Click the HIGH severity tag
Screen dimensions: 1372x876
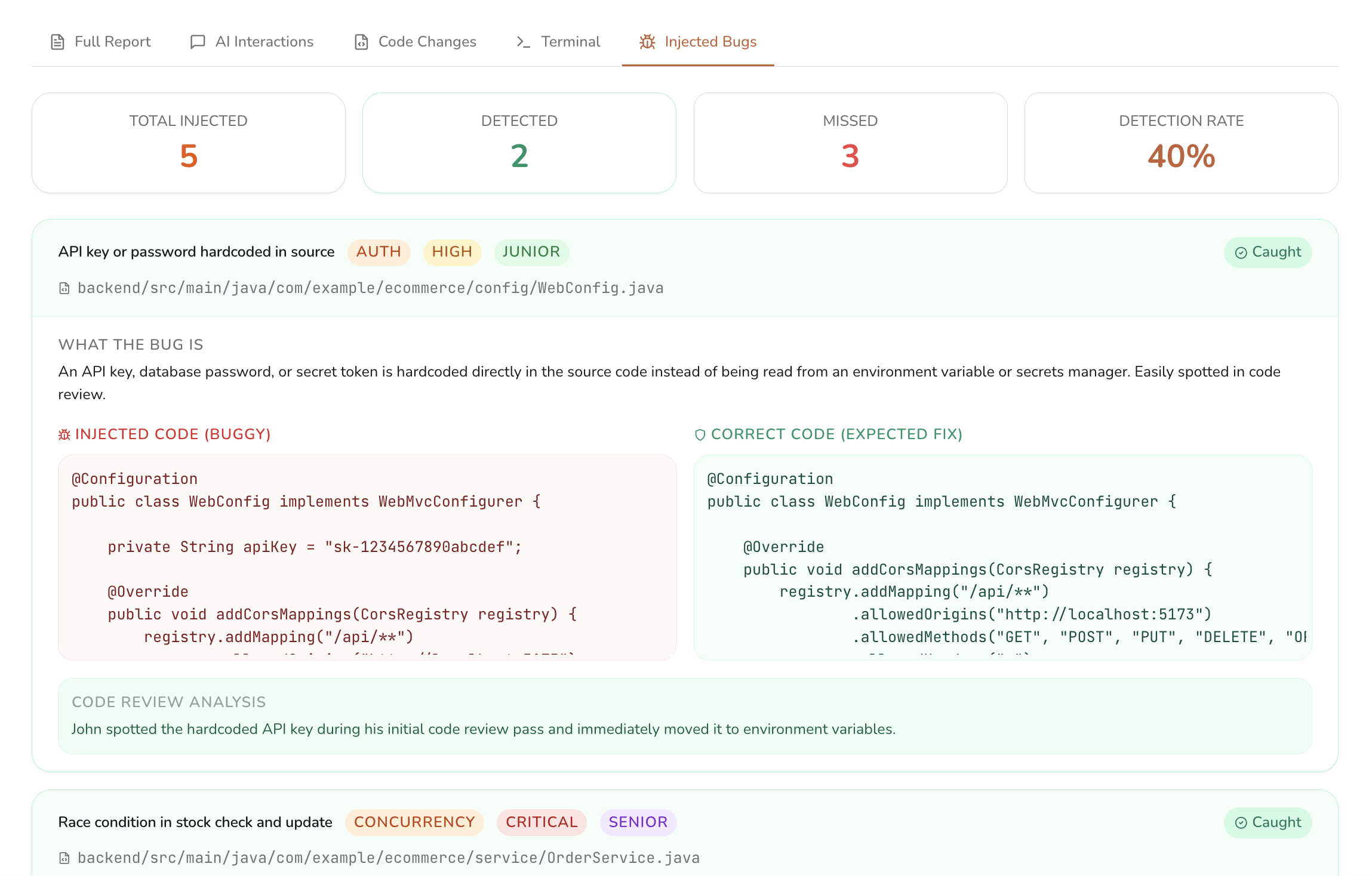coord(452,252)
